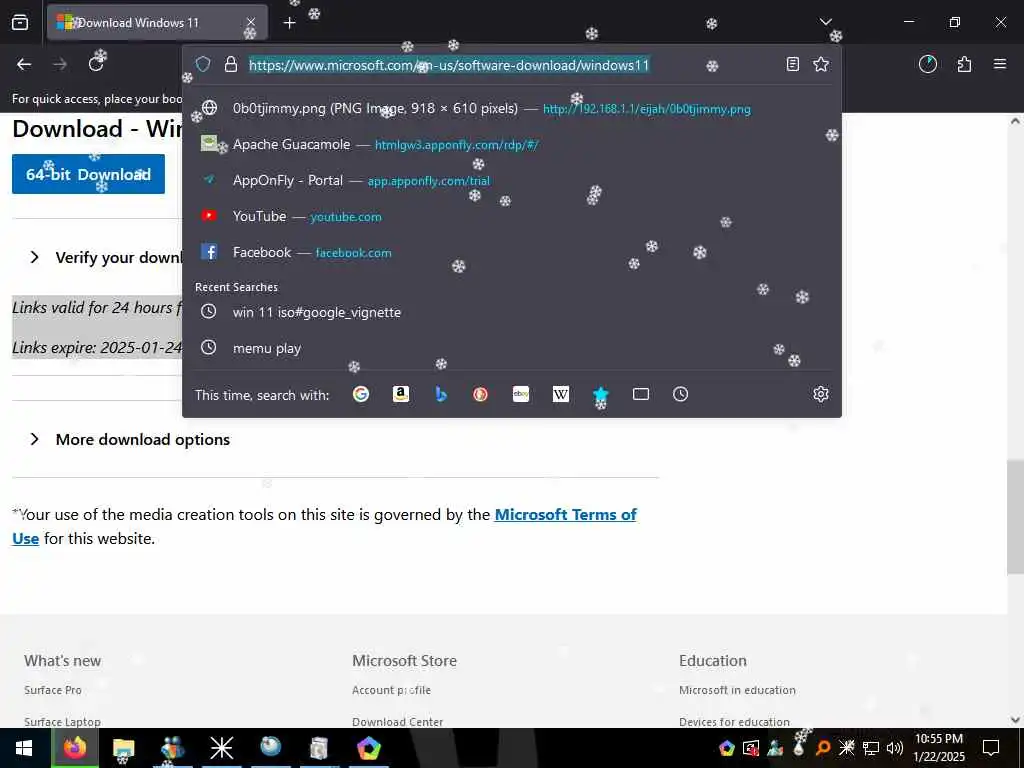Screen dimensions: 1024x768
Task: View site security padlock info
Action: click(231, 64)
